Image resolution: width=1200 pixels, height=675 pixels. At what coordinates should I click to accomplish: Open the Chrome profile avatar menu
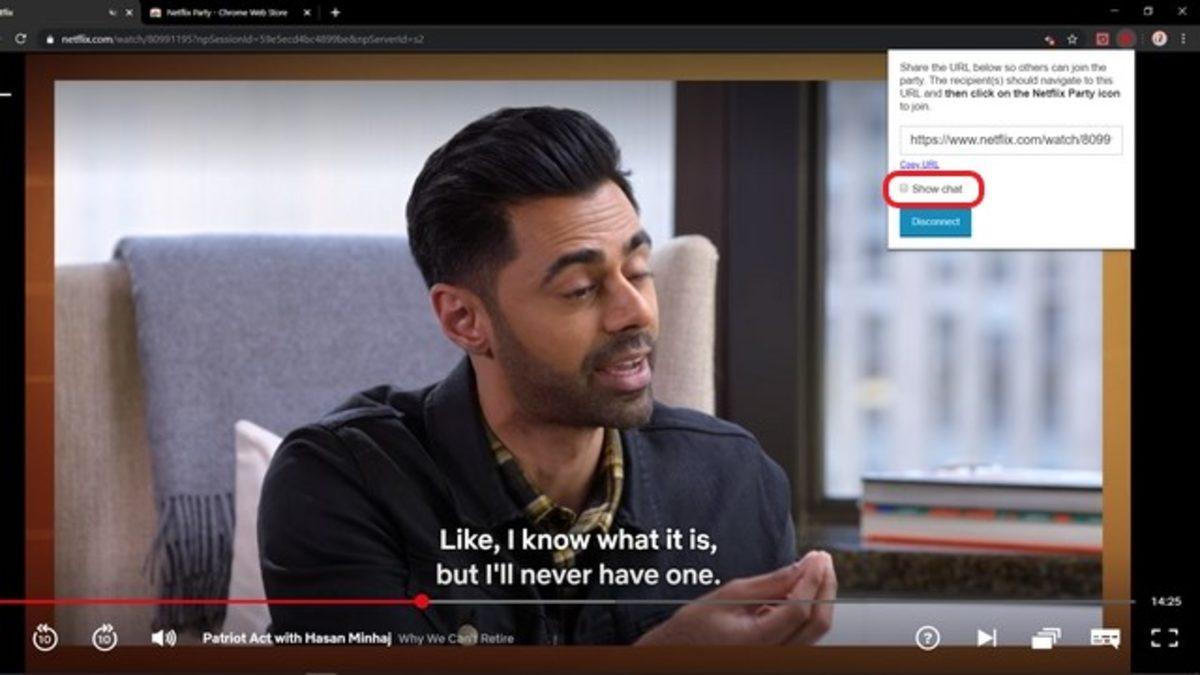tap(1160, 38)
